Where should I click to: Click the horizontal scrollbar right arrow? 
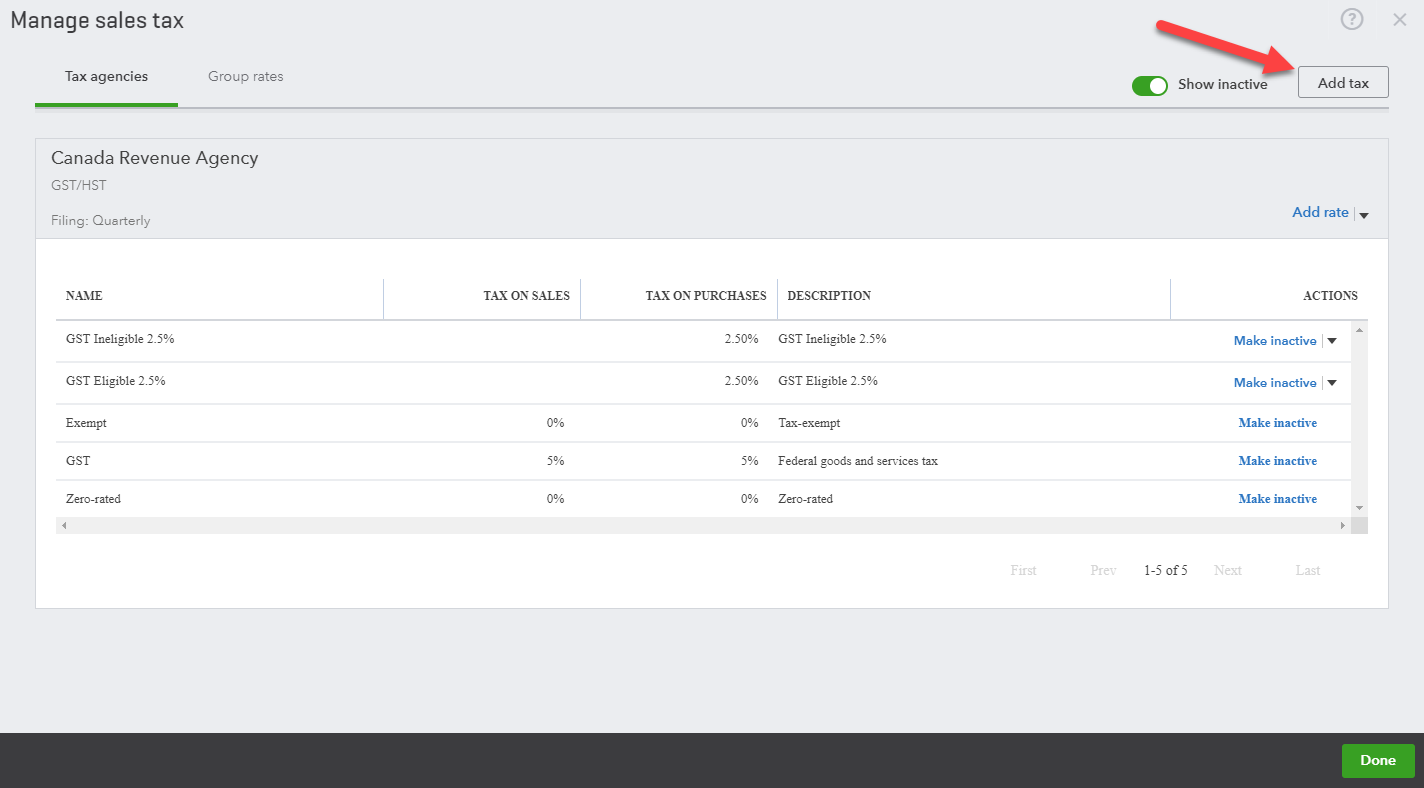pyautogui.click(x=1343, y=524)
